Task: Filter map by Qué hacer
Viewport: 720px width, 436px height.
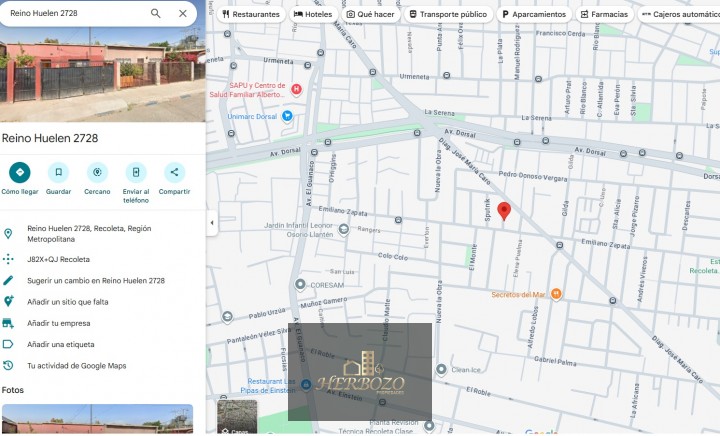Action: [x=370, y=15]
